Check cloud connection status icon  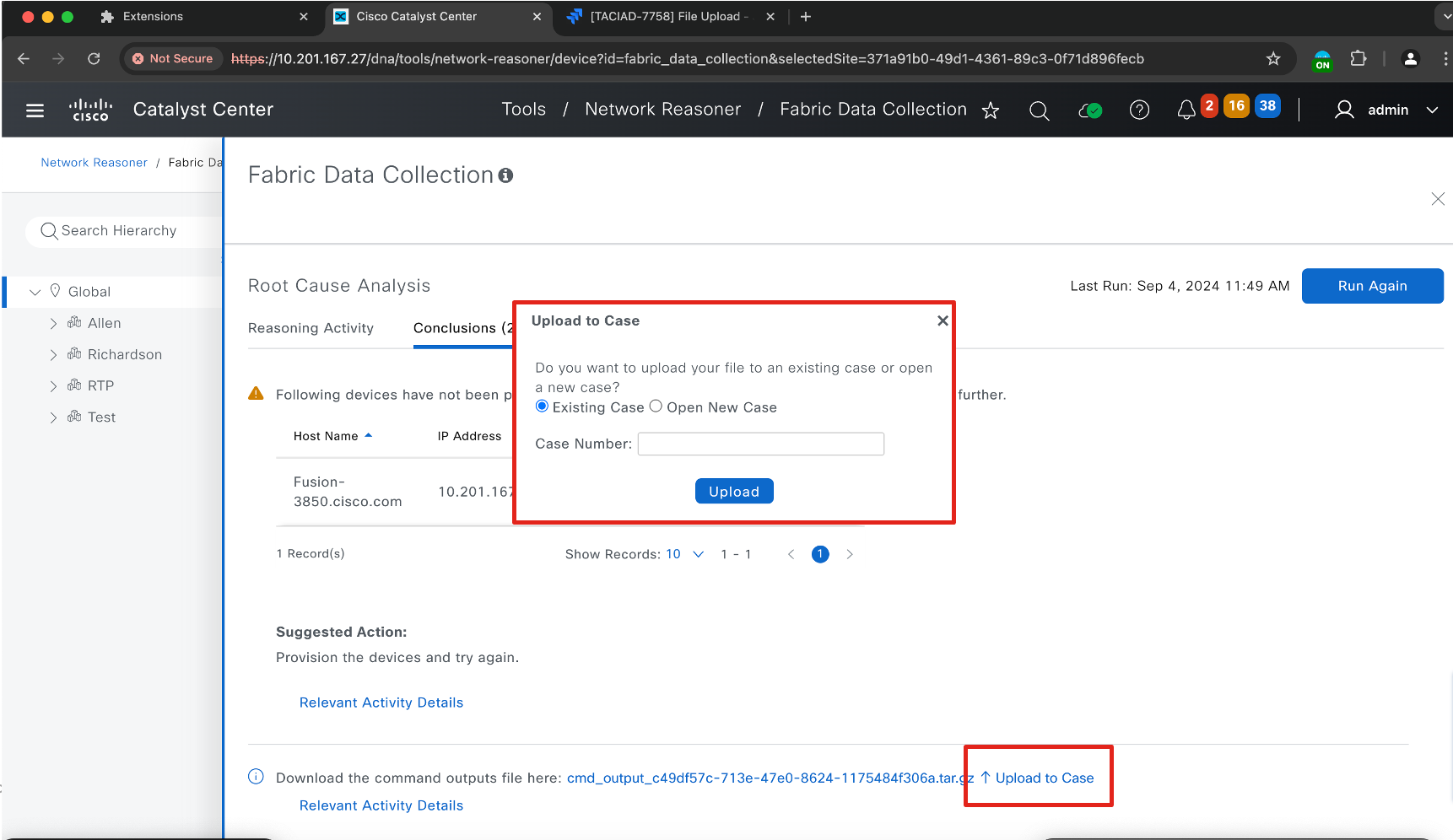click(x=1090, y=110)
